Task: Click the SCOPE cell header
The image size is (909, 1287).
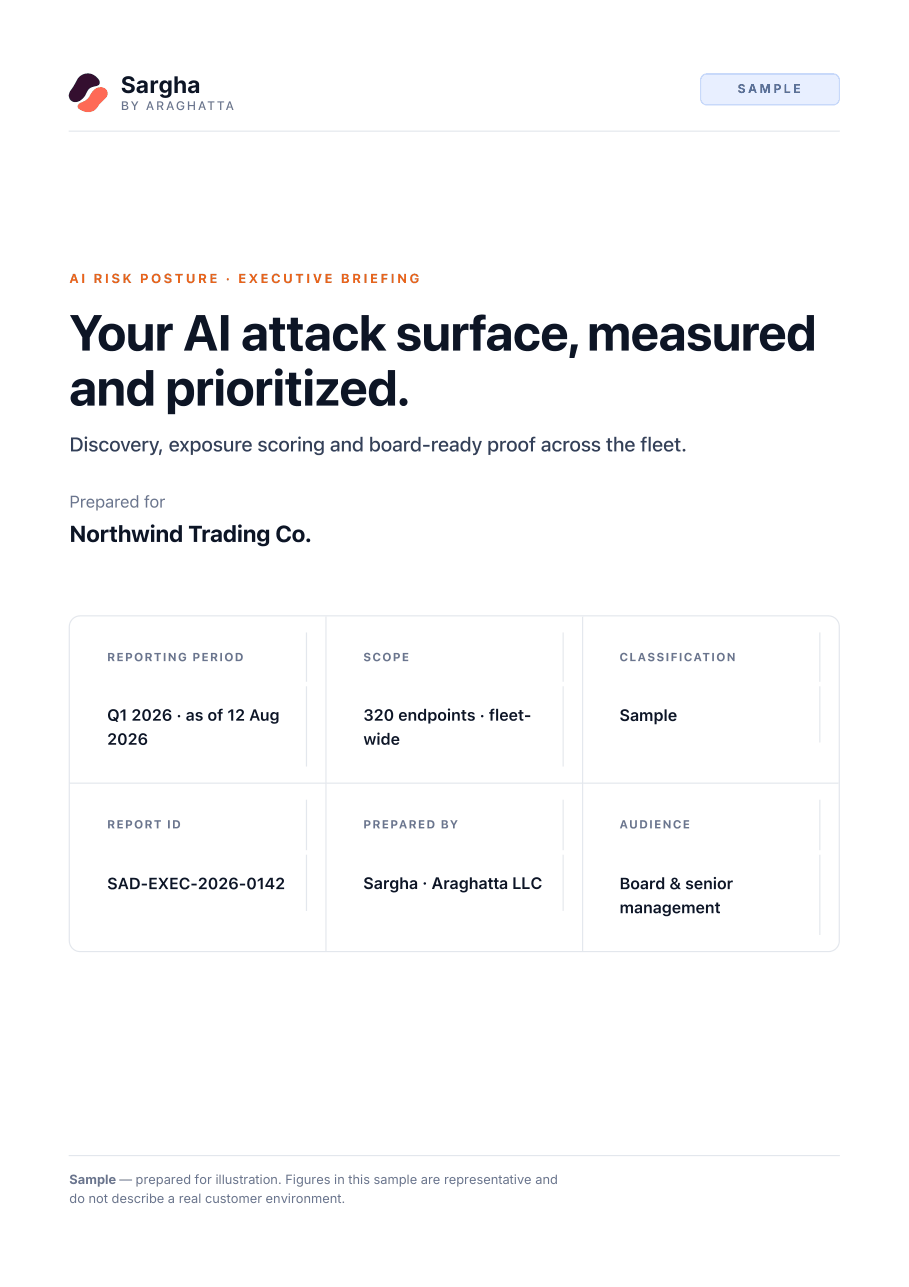Action: pos(386,657)
